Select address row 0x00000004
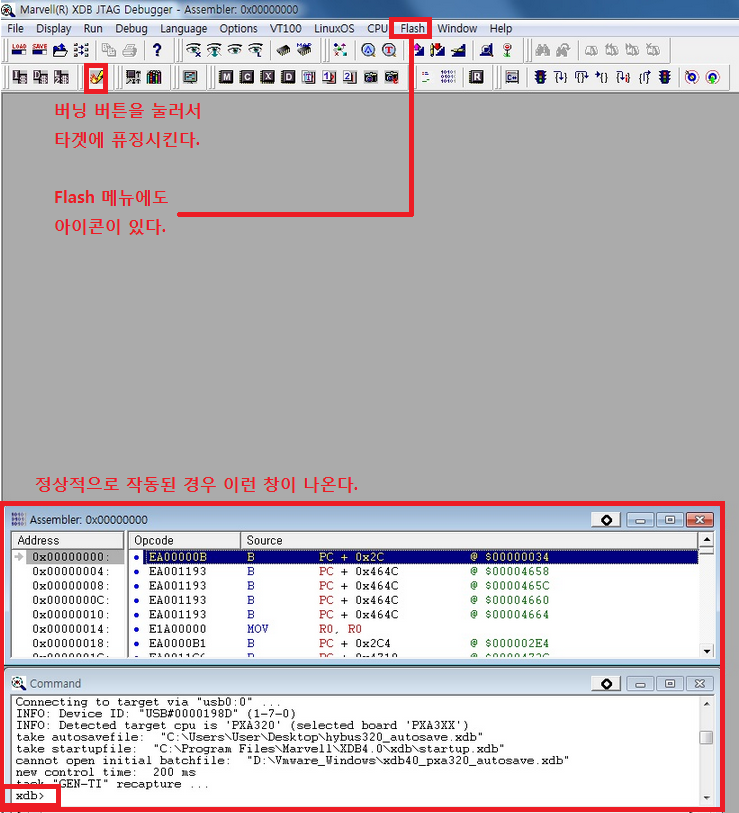 [71, 571]
